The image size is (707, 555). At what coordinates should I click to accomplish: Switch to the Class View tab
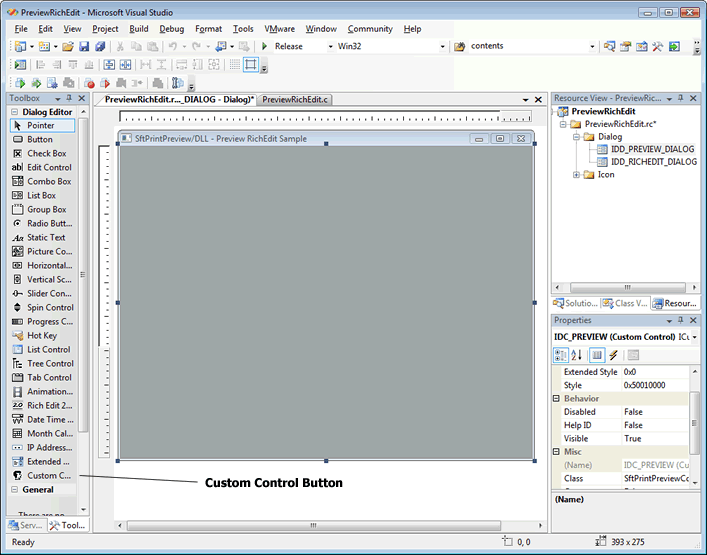(x=624, y=303)
